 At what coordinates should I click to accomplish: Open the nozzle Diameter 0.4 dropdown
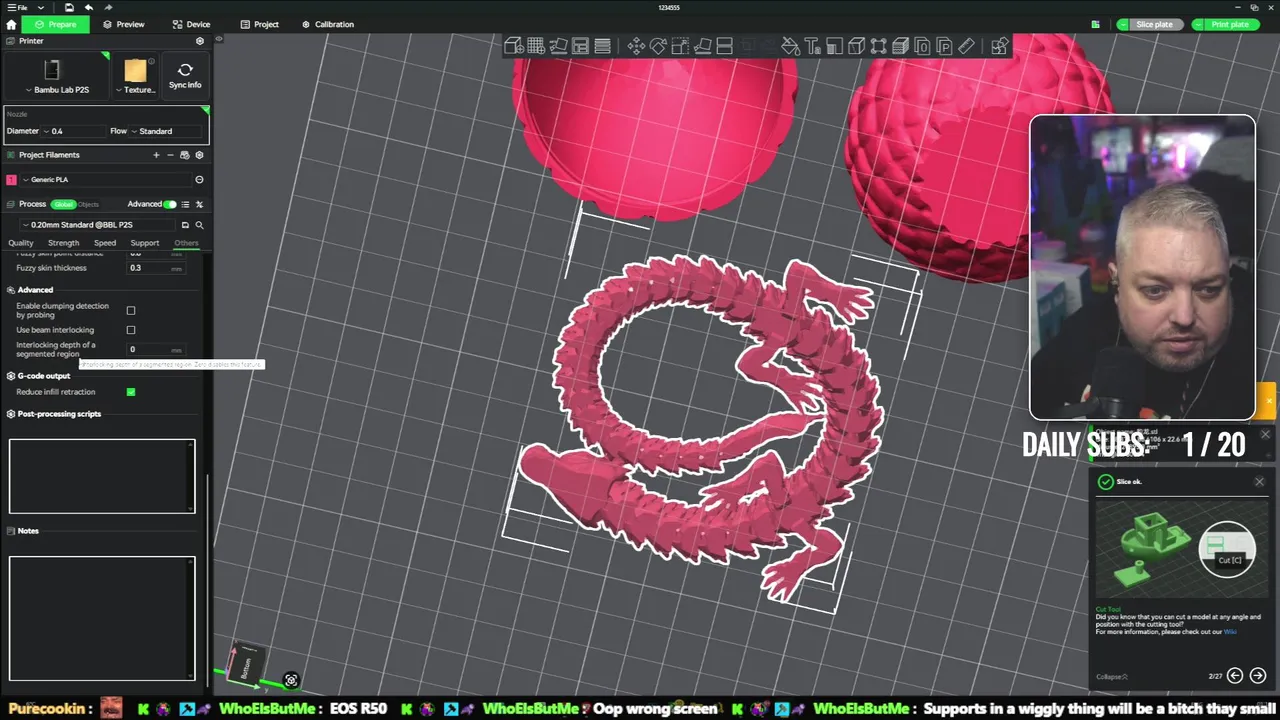click(73, 131)
